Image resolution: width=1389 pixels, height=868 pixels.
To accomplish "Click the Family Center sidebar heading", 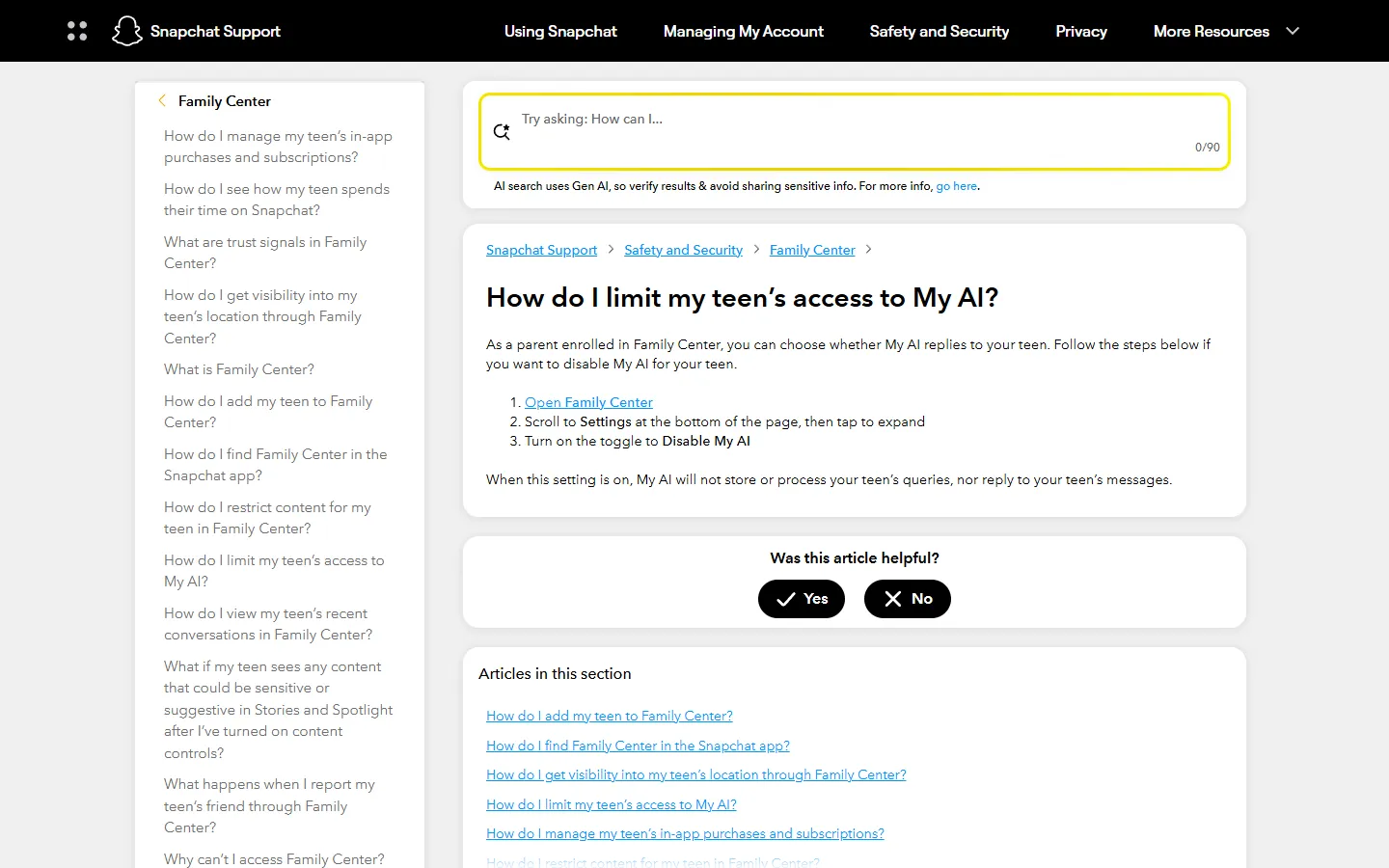I will [x=225, y=101].
